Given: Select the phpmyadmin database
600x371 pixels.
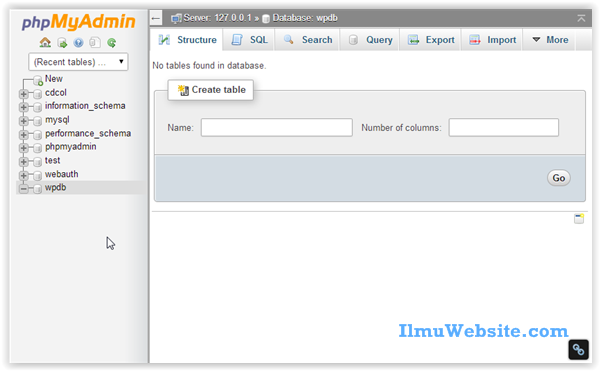Looking at the screenshot, I should [71, 147].
